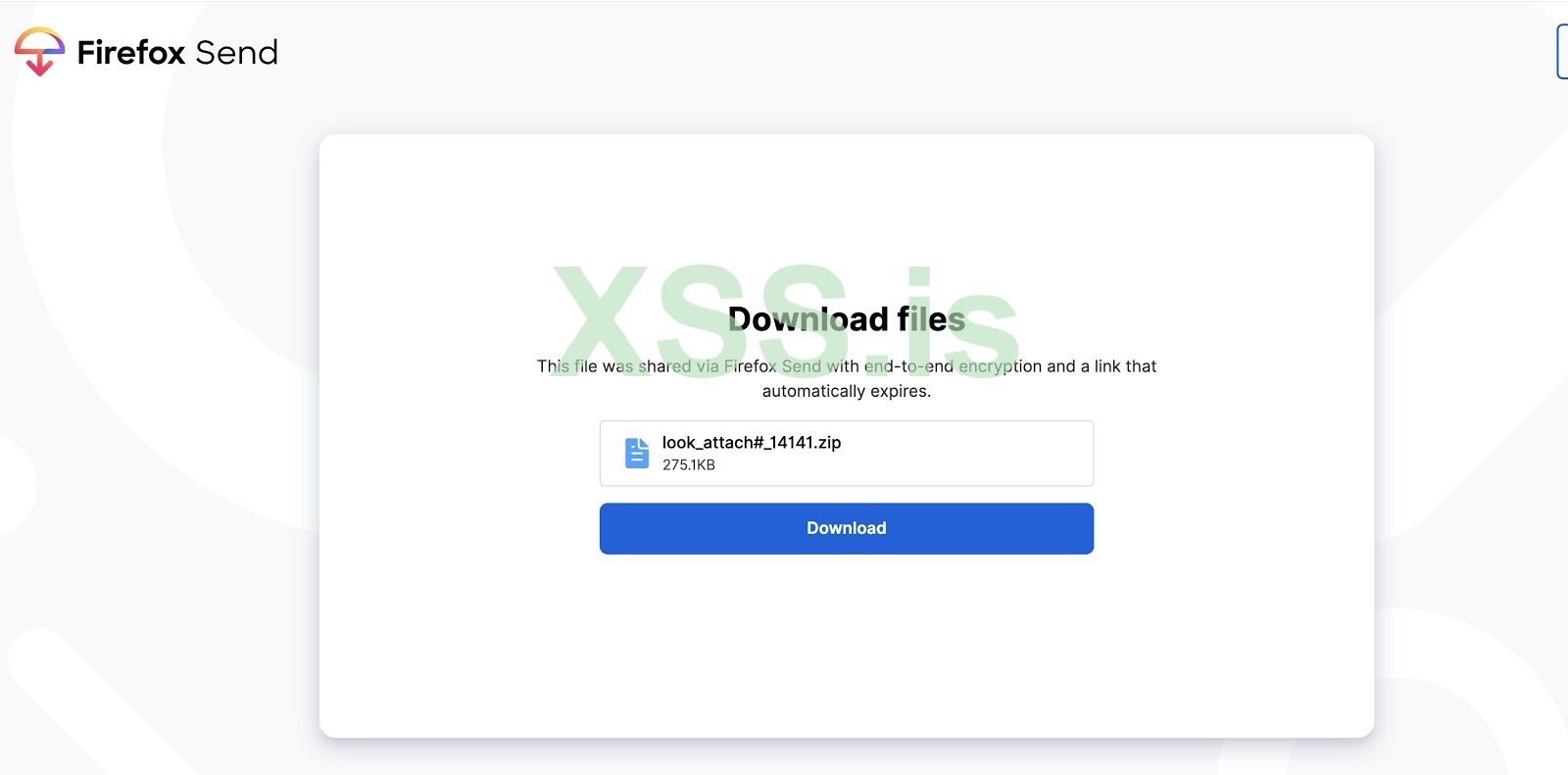Click empty space inside the file entry box
1568x775 pixels.
(970, 454)
